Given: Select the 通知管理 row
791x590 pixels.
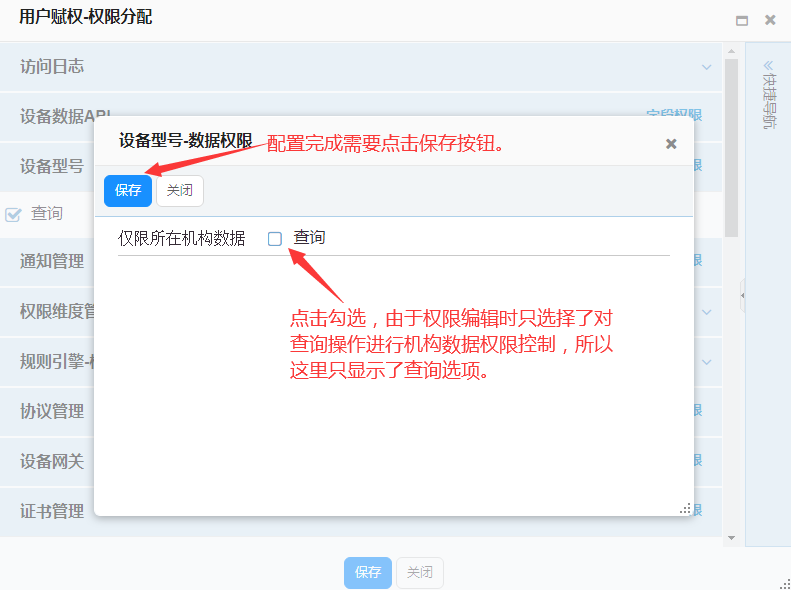Looking at the screenshot, I should tap(52, 262).
